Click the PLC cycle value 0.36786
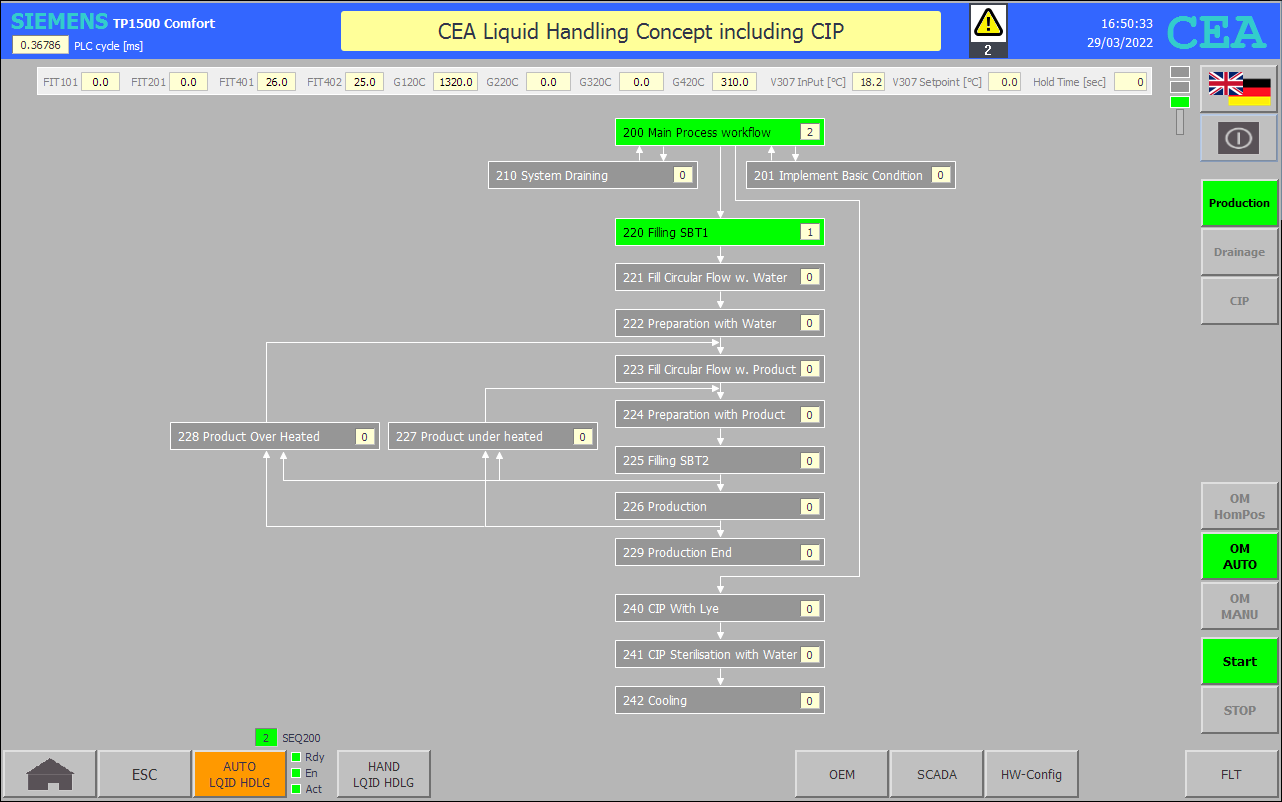 pos(40,45)
